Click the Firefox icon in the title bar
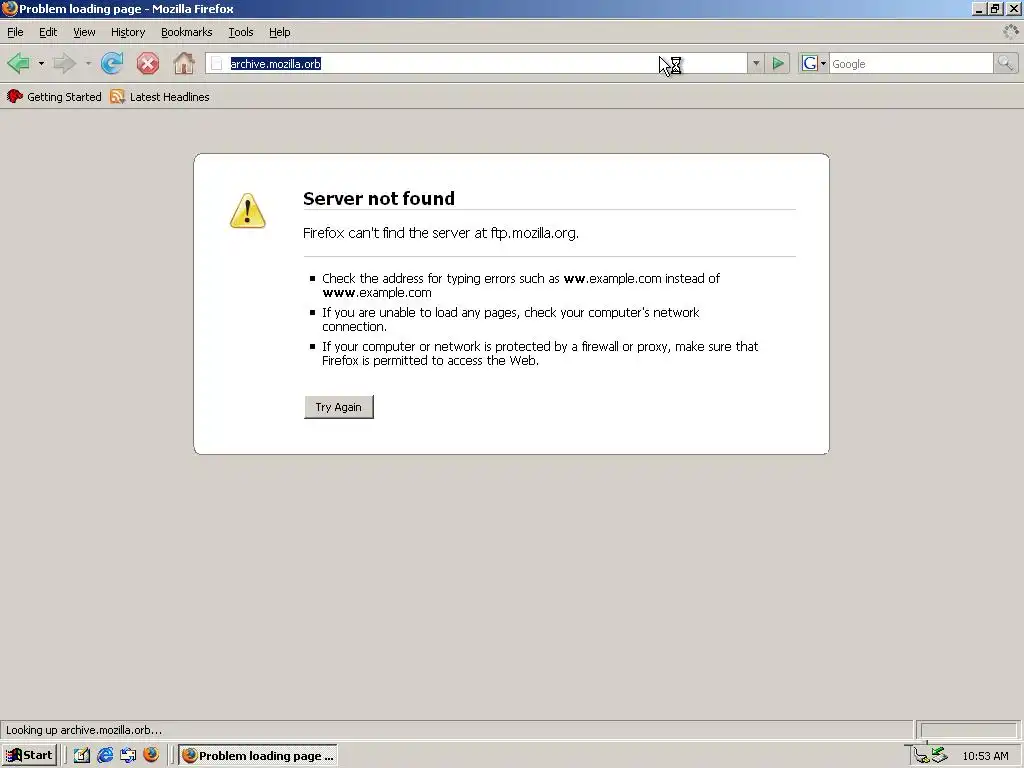Viewport: 1024px width, 768px height. 9,8
